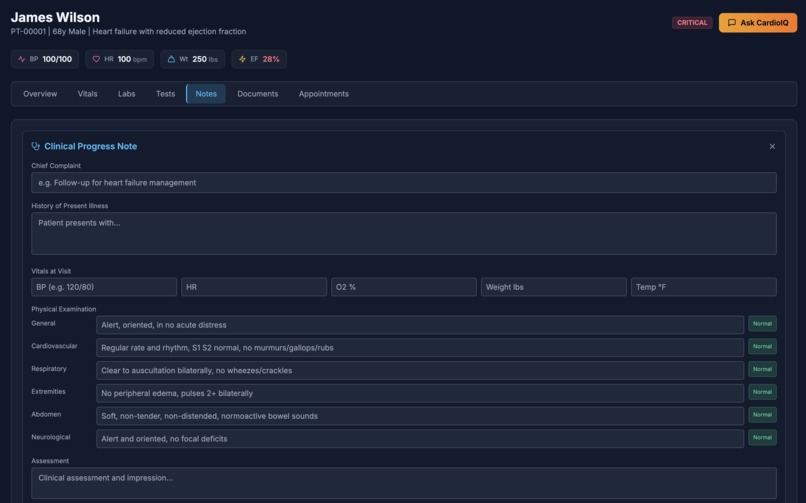The height and width of the screenshot is (503, 806).
Task: Click the weight icon beside Wt
Action: [x=171, y=59]
